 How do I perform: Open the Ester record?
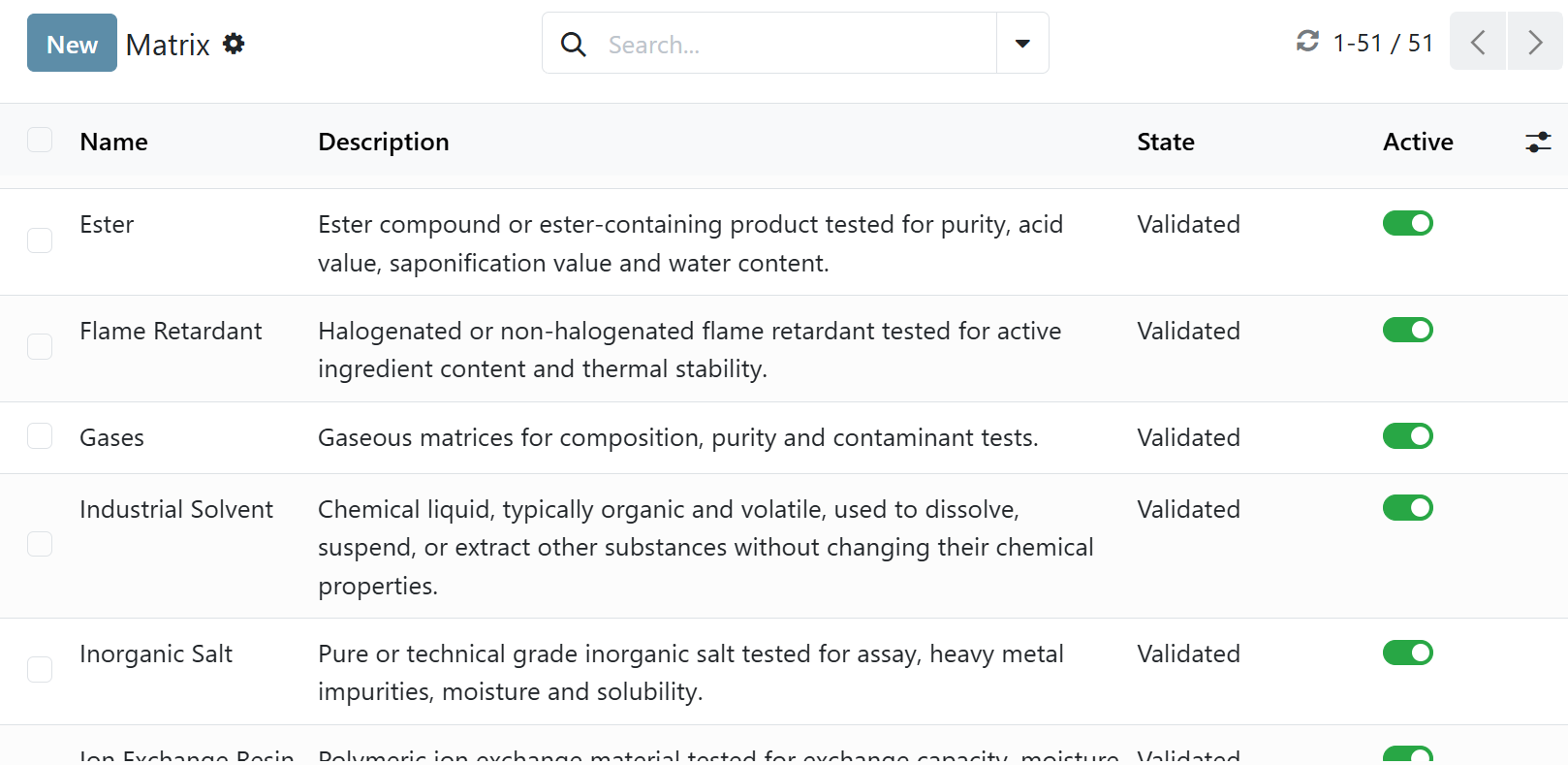pos(107,225)
